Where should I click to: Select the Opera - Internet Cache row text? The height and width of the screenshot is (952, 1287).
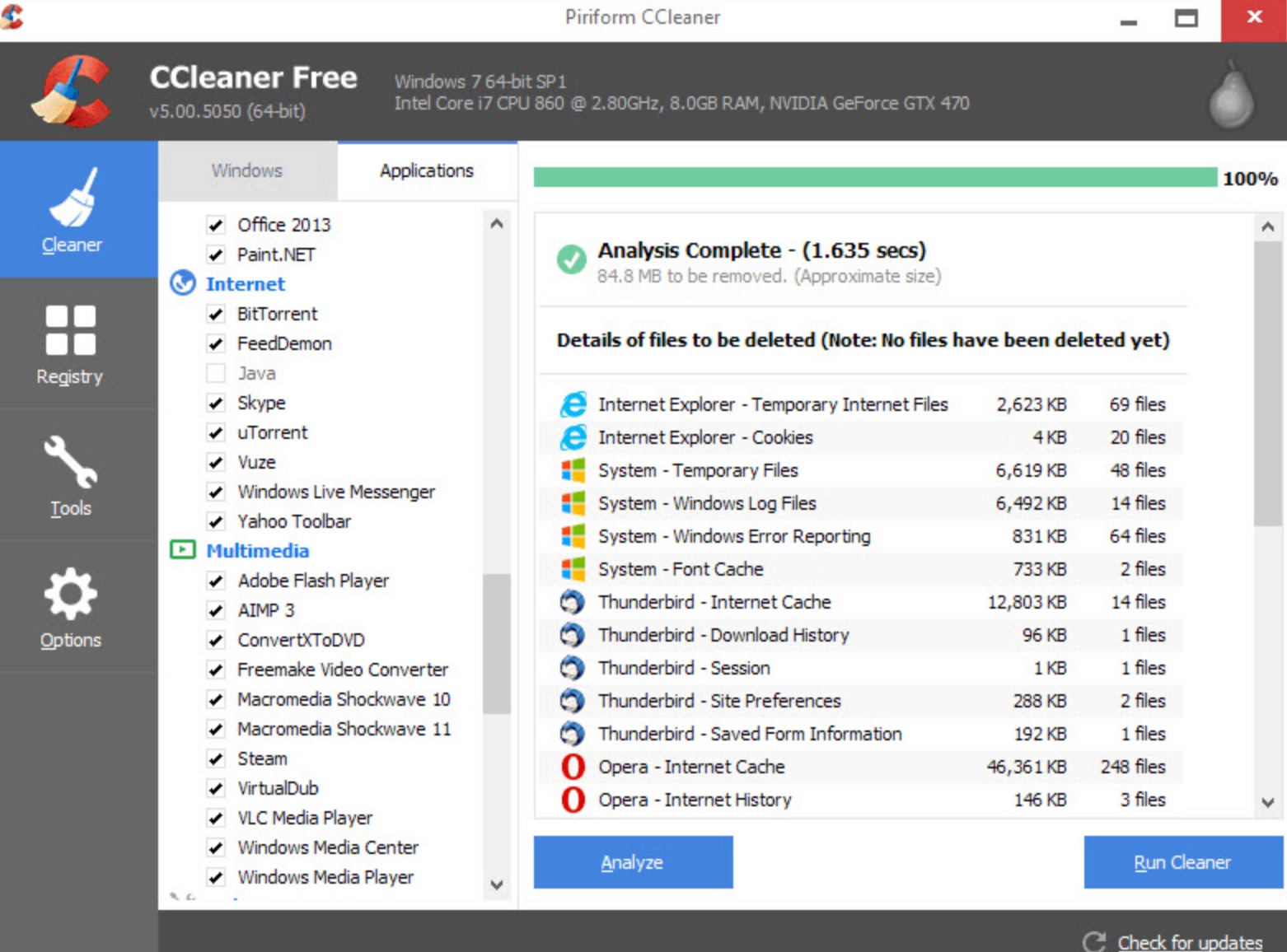pos(691,767)
